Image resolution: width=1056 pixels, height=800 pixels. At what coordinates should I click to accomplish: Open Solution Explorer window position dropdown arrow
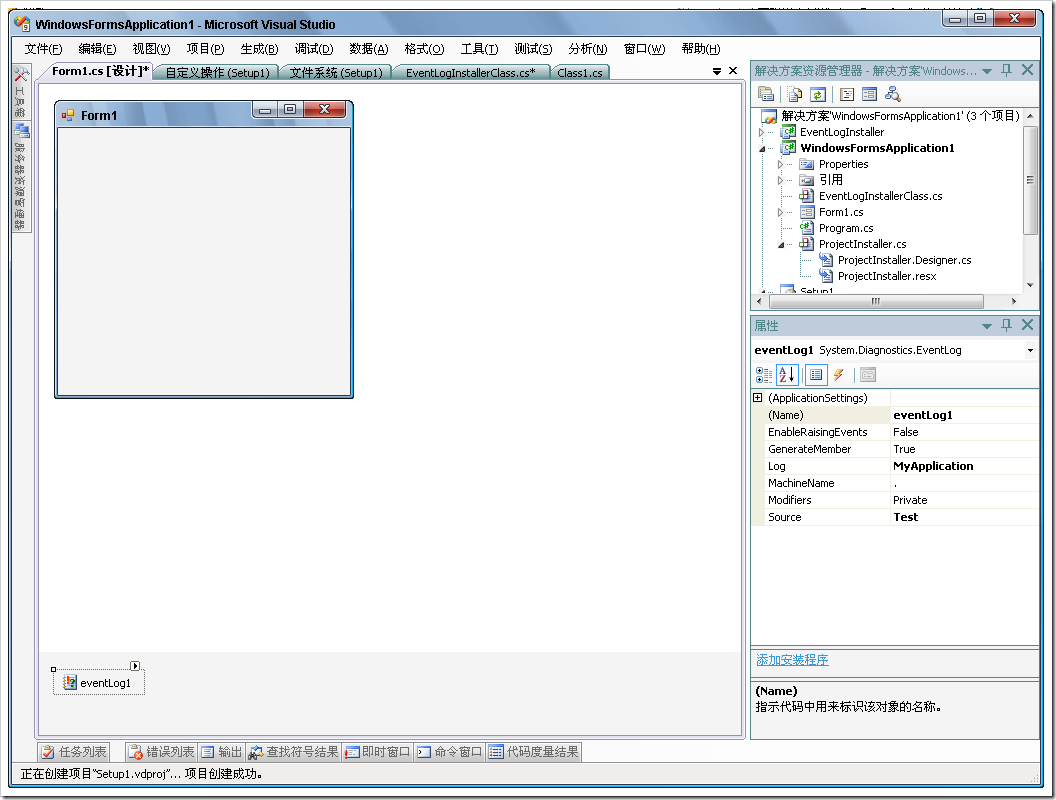[987, 71]
